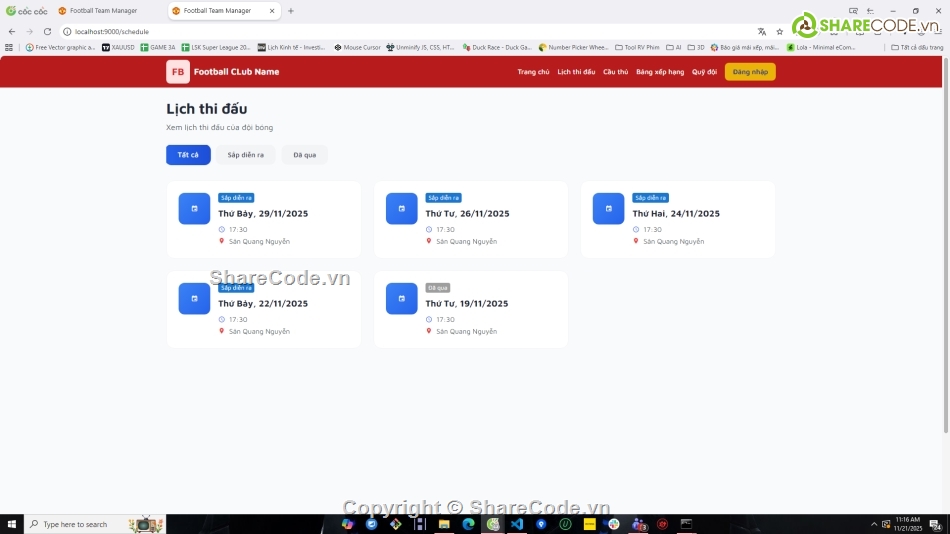Screen dimensions: 950x534
Task: Open Copilot icon in taskbar
Action: tap(347, 524)
